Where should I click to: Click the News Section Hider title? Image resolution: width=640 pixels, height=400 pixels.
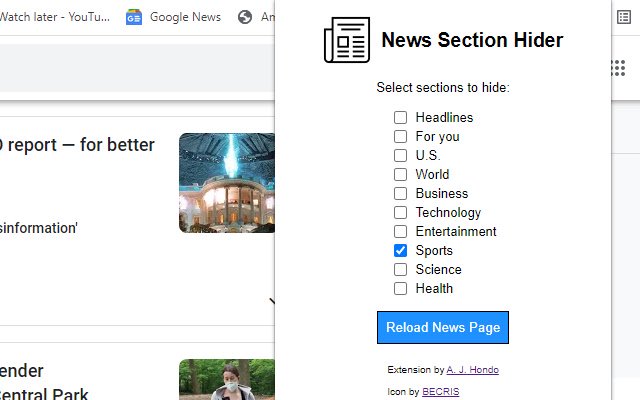472,40
